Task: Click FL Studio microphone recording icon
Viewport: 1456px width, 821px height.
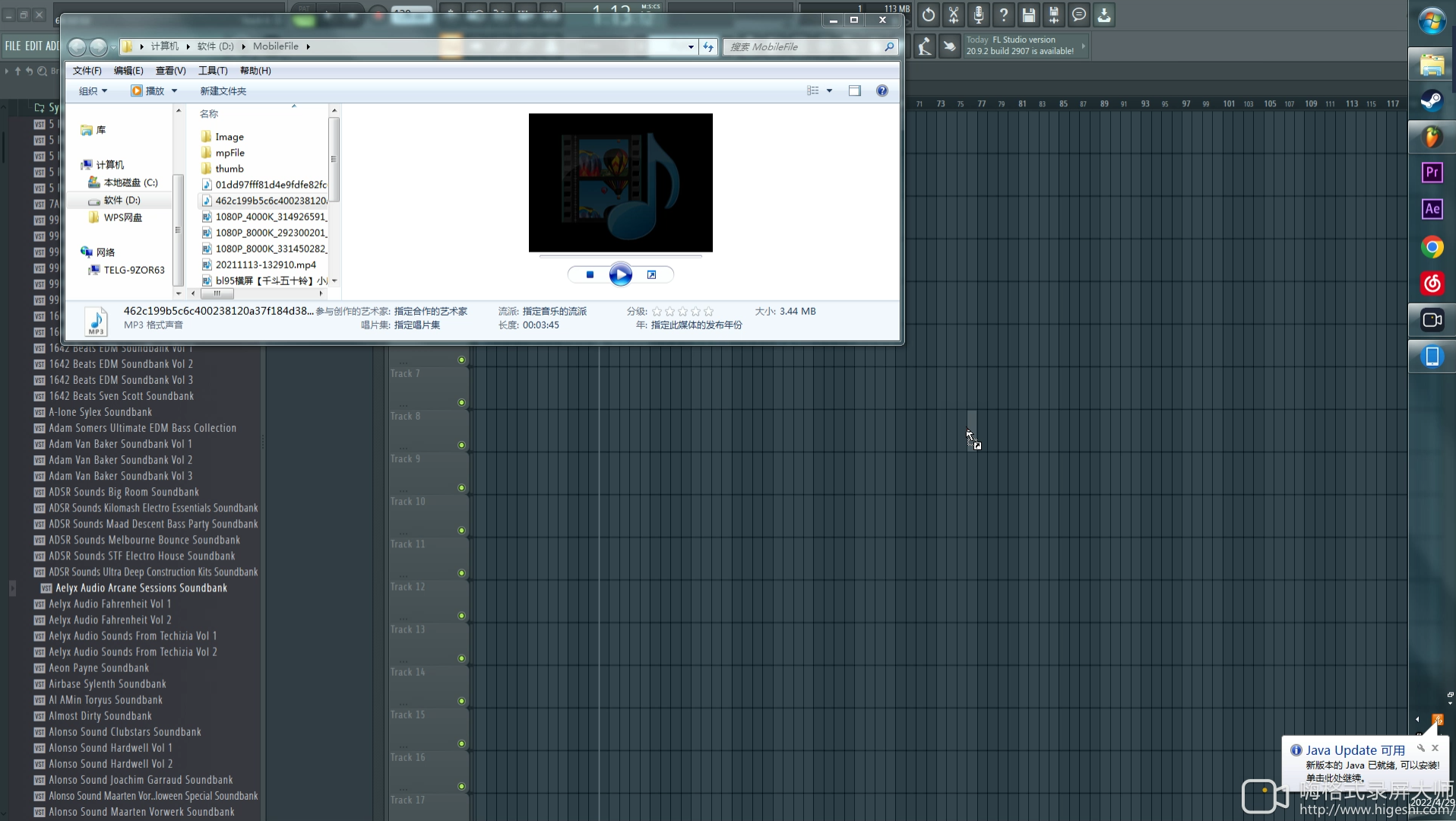Action: click(979, 14)
